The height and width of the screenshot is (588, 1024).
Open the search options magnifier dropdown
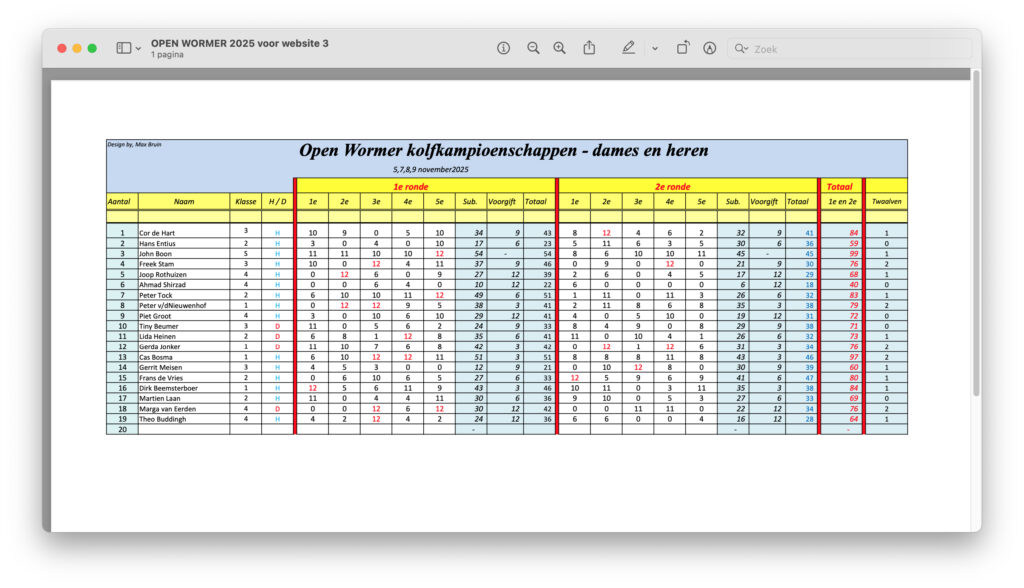point(741,48)
